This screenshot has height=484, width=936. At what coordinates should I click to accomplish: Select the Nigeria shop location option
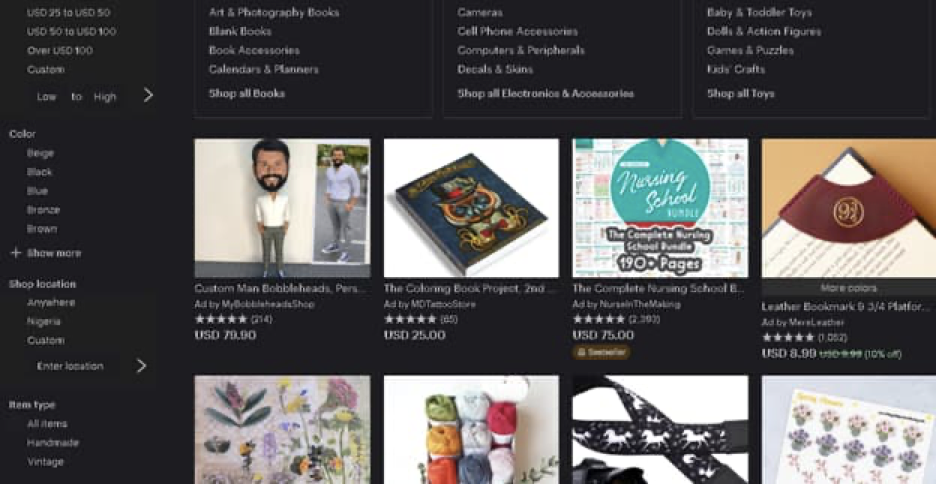tap(44, 322)
